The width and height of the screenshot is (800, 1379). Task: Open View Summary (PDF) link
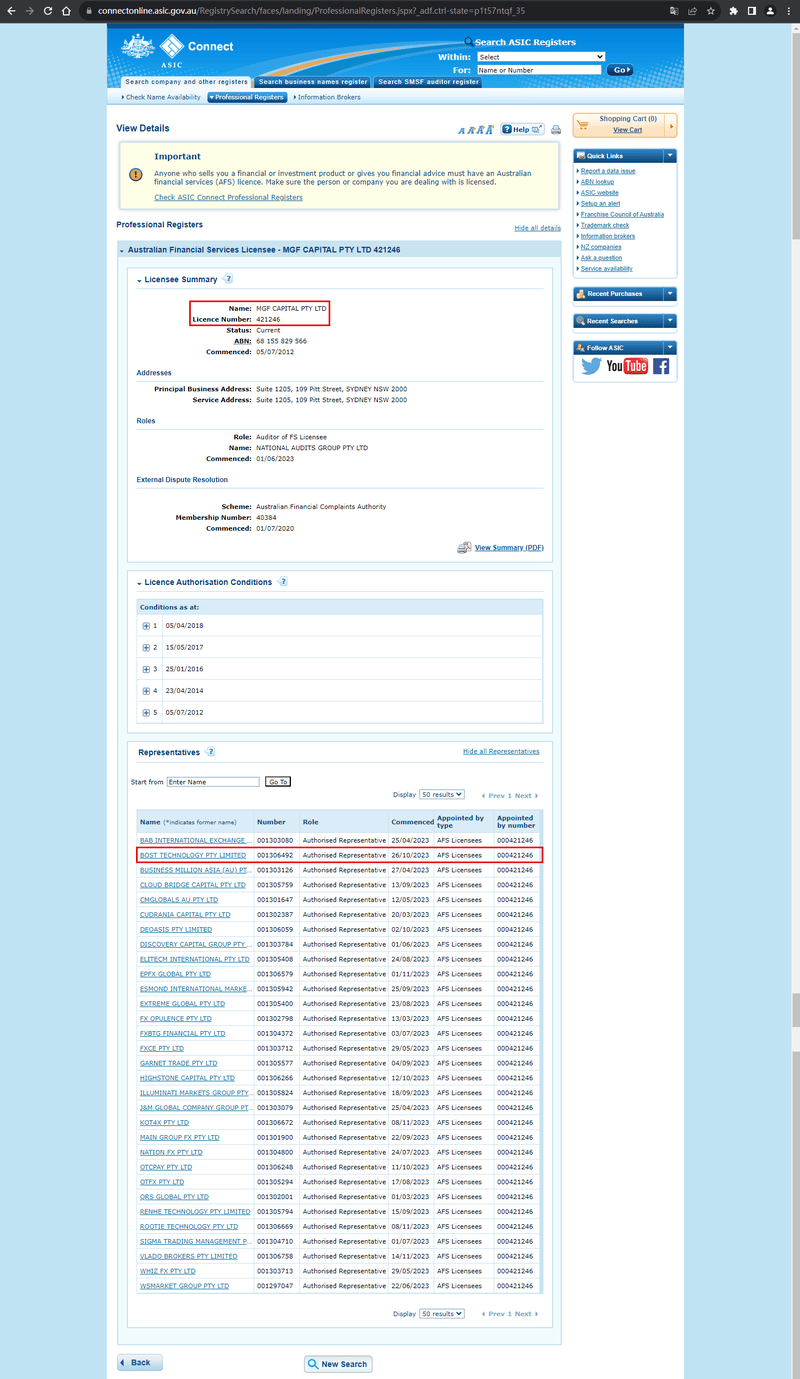[509, 548]
